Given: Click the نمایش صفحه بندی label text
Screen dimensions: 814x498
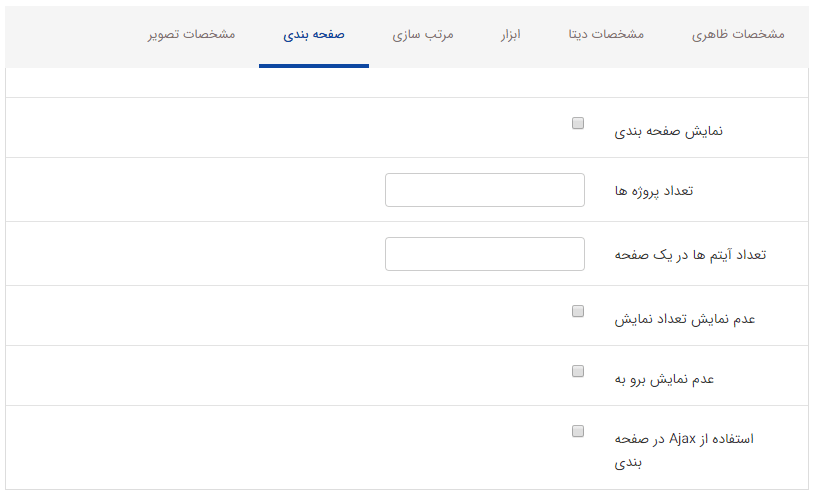Looking at the screenshot, I should click(x=668, y=131).
